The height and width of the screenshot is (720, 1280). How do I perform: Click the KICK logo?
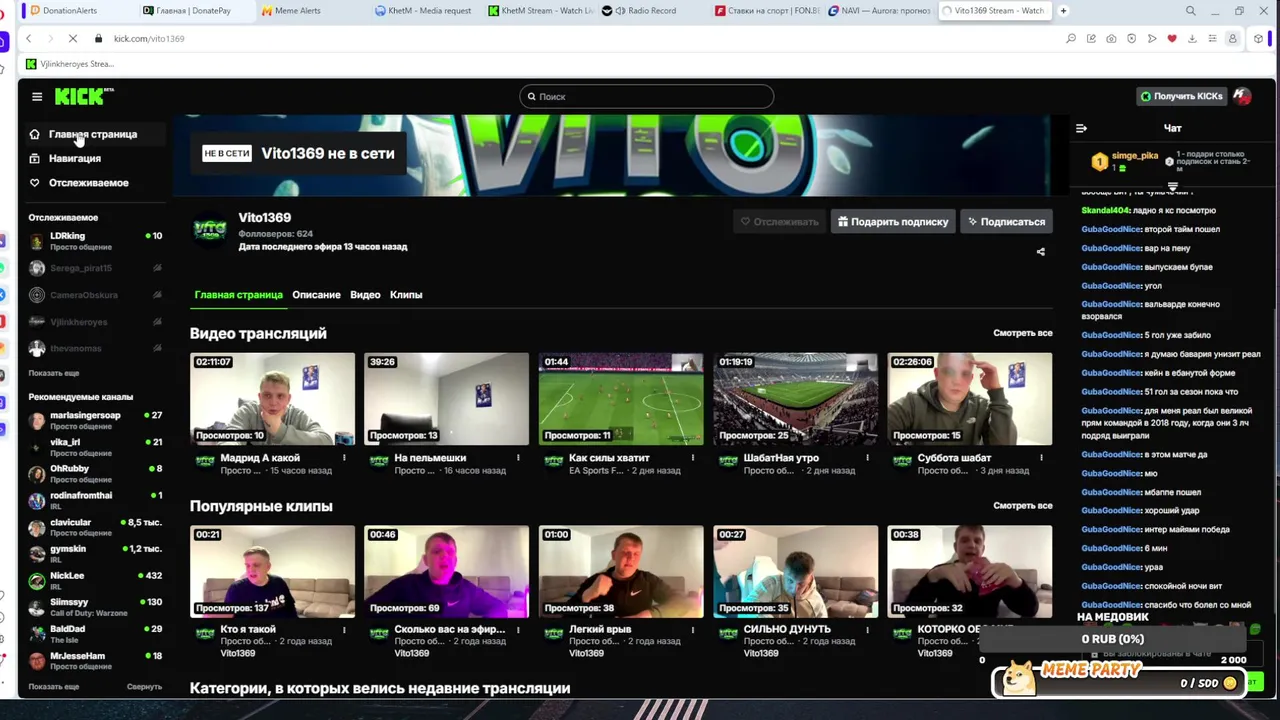click(x=84, y=96)
